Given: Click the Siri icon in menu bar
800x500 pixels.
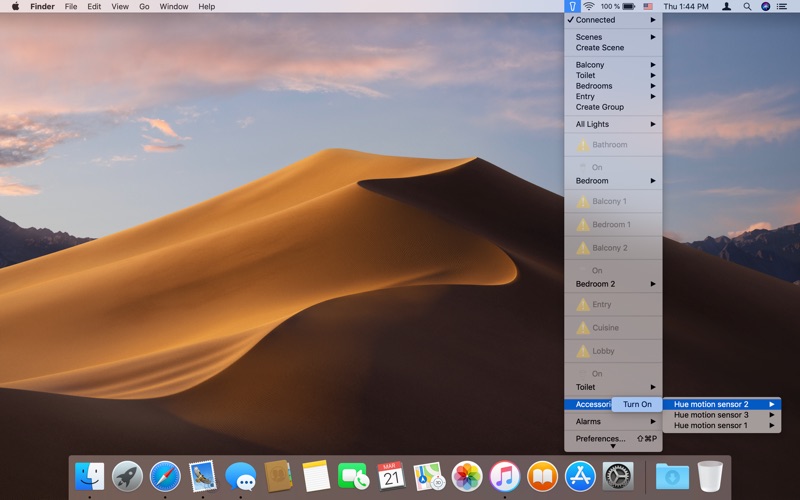Looking at the screenshot, I should coord(766,6).
